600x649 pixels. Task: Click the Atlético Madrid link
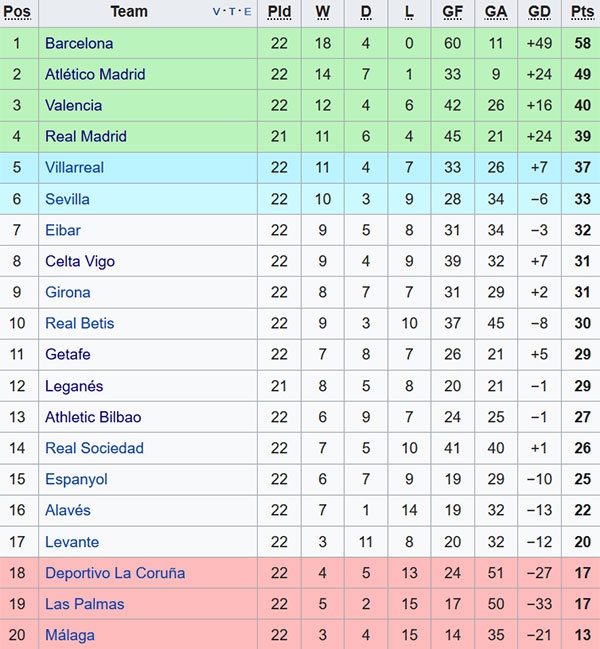coord(95,74)
